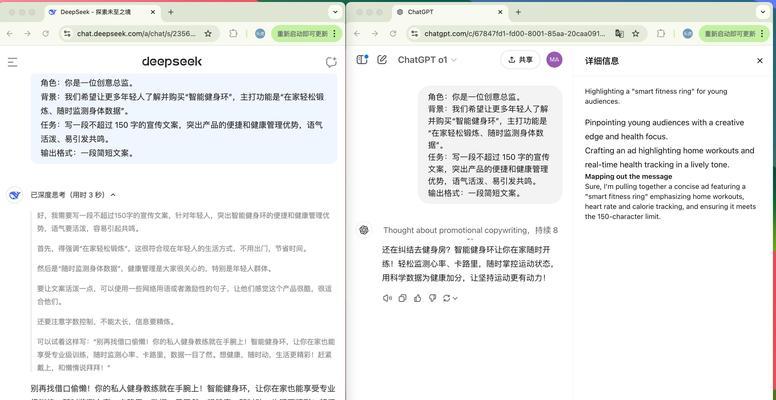Toggle the ChatGPT sidebar panel
The image size is (776, 400).
point(362,59)
